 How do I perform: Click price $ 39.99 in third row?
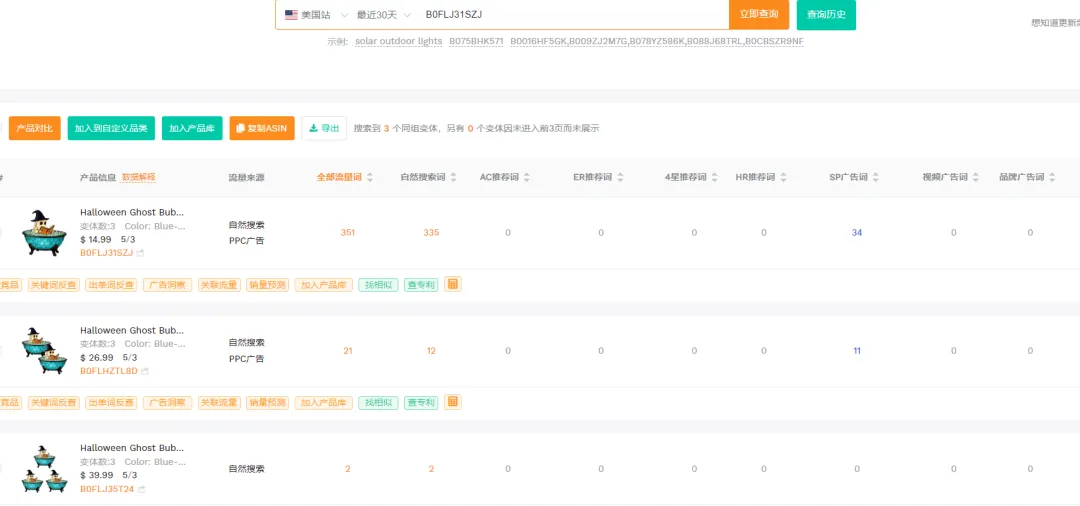(x=96, y=475)
